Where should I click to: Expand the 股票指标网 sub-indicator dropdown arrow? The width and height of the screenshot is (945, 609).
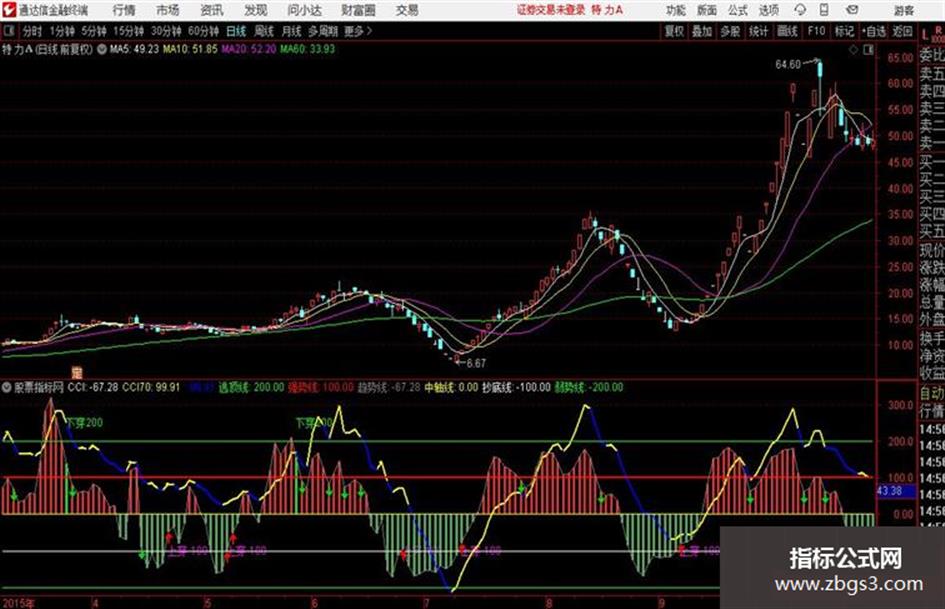pos(7,387)
